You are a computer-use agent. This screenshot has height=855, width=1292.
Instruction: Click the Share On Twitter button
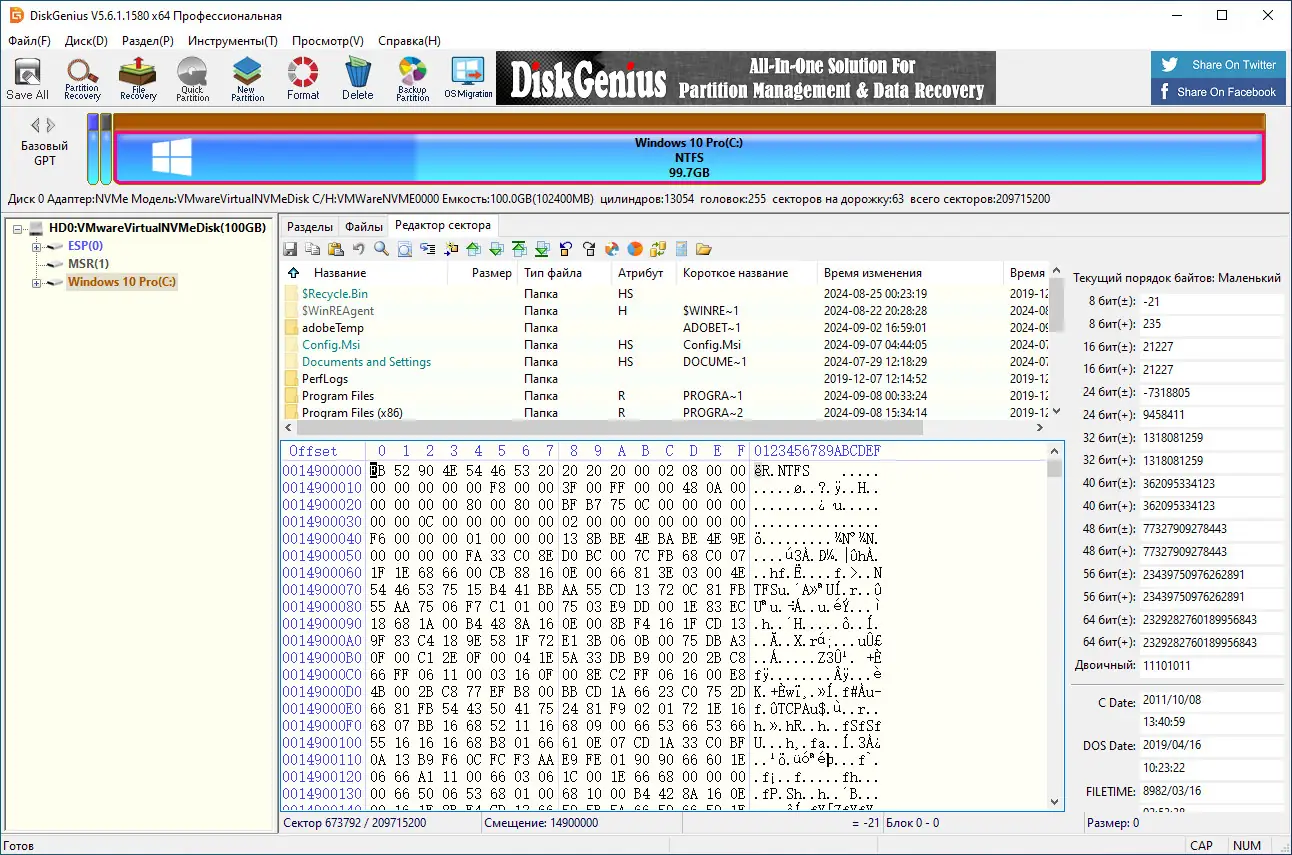point(1217,65)
